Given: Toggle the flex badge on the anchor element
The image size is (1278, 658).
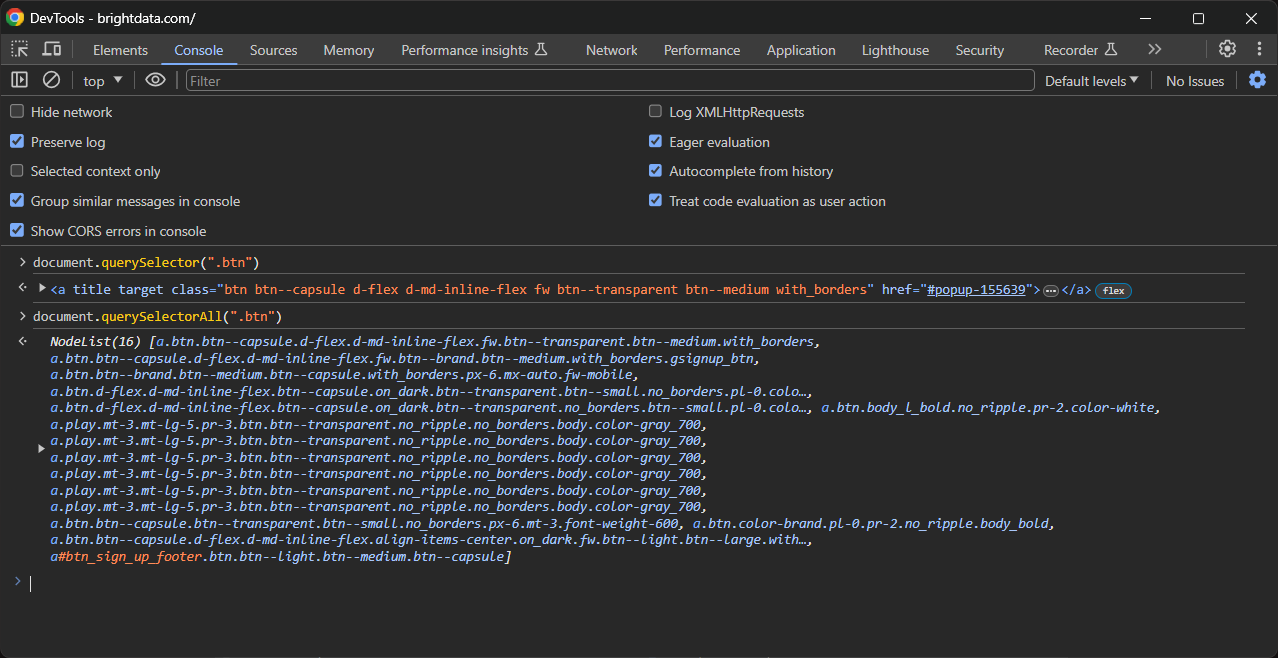Looking at the screenshot, I should point(1112,290).
